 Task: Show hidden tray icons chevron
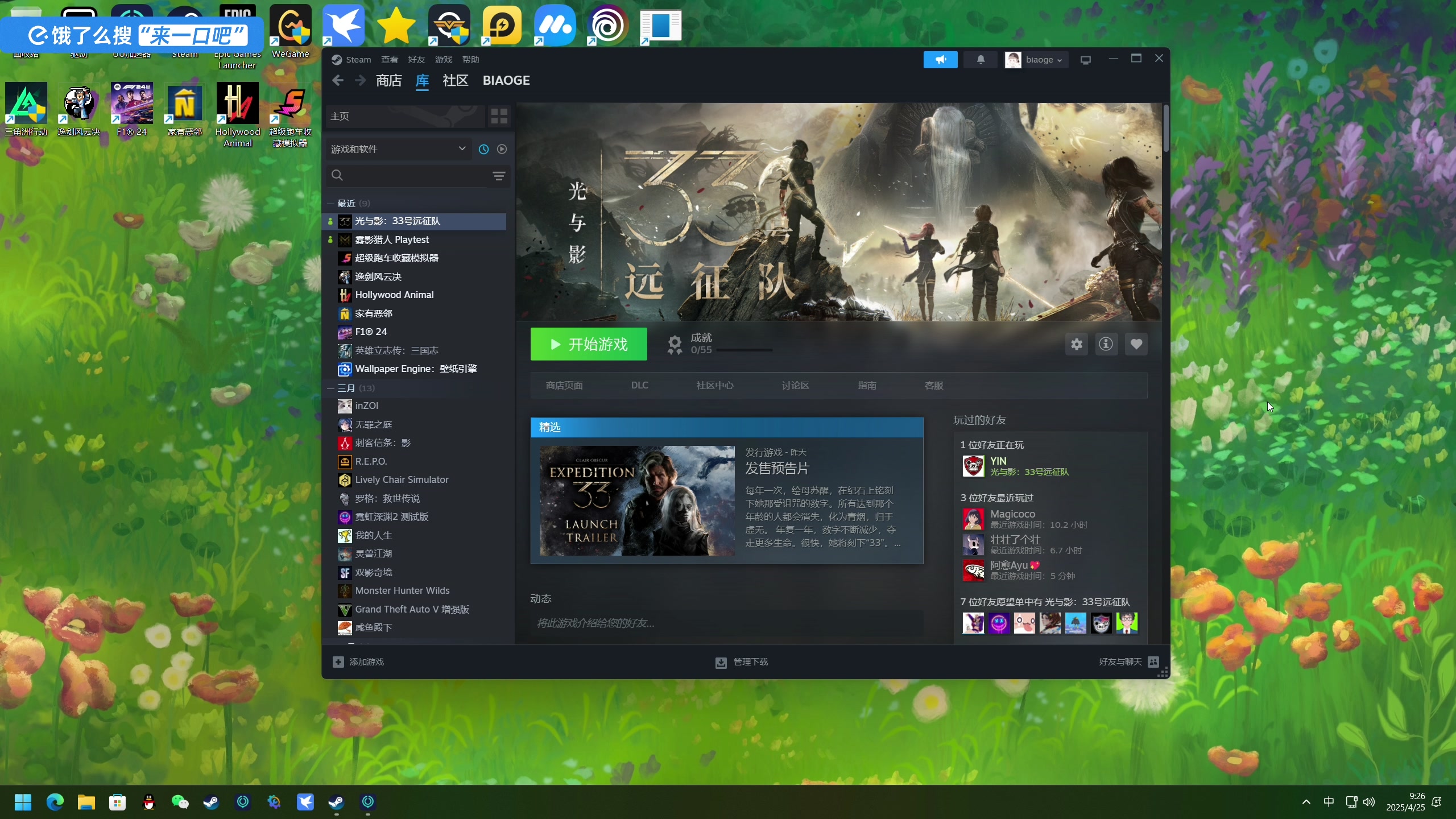(x=1306, y=802)
